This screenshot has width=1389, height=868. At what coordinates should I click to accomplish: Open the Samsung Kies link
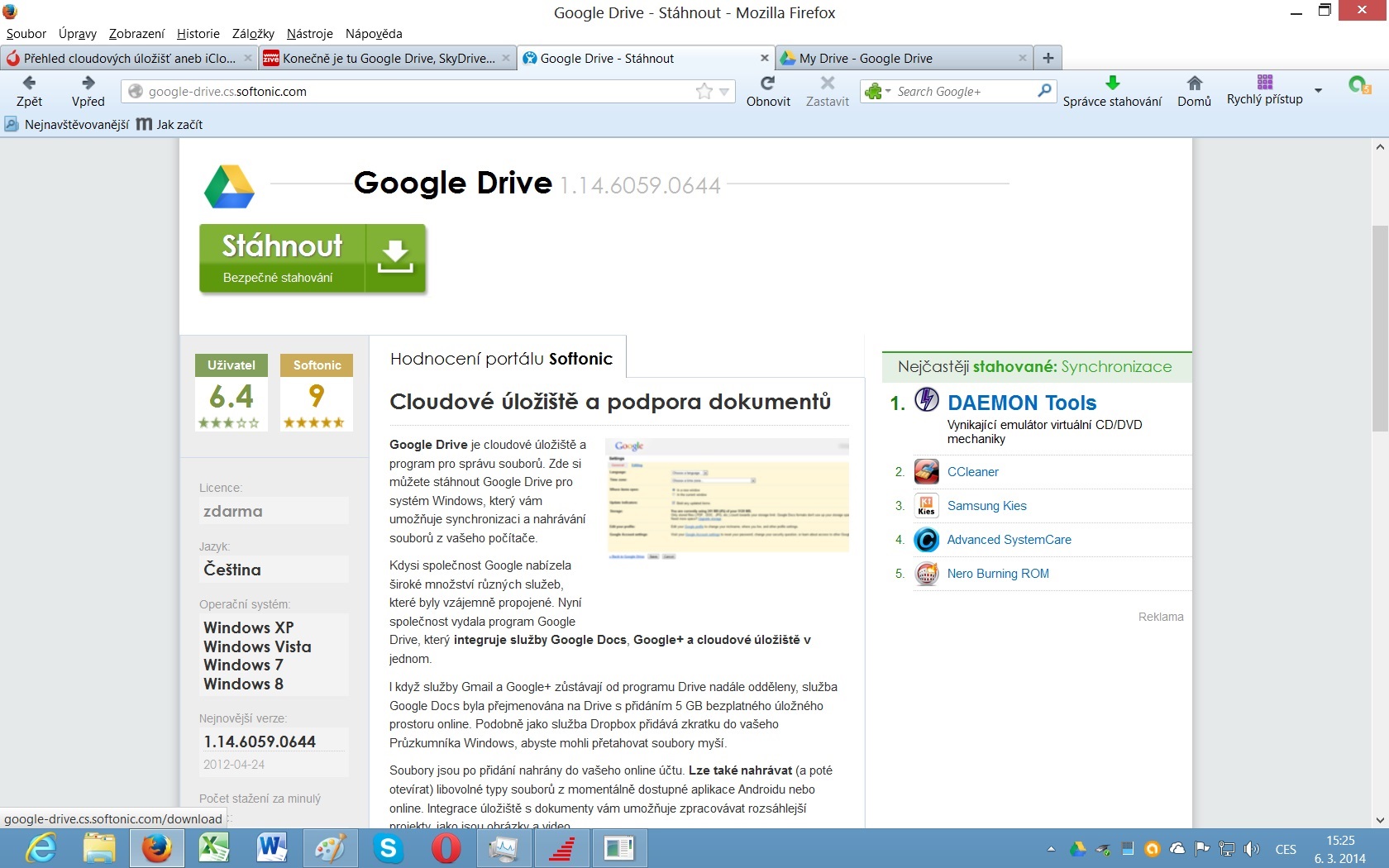click(x=987, y=506)
